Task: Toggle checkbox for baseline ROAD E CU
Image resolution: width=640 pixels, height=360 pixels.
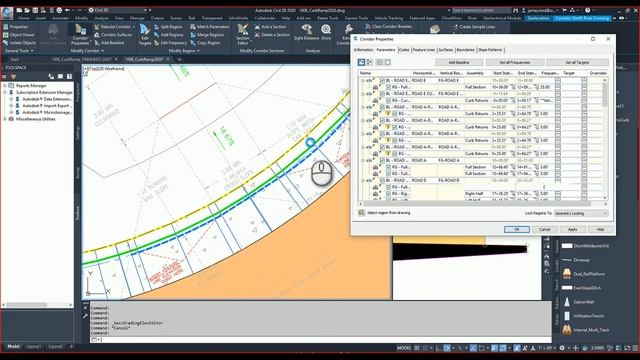Action: (382, 94)
